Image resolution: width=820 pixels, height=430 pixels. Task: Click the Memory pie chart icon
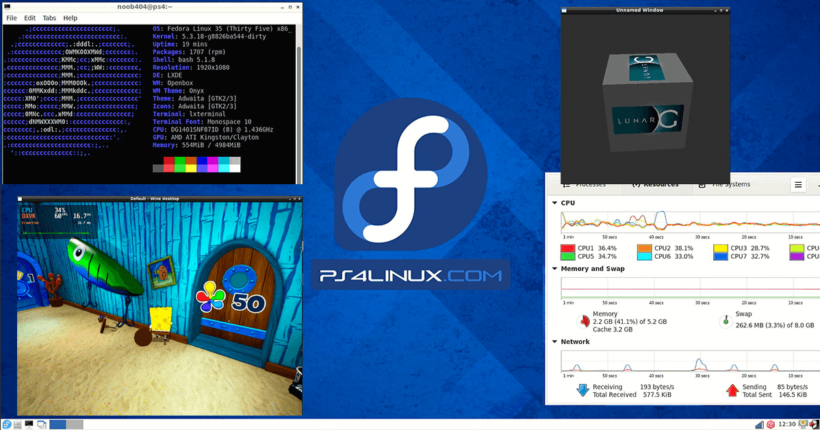click(x=583, y=321)
